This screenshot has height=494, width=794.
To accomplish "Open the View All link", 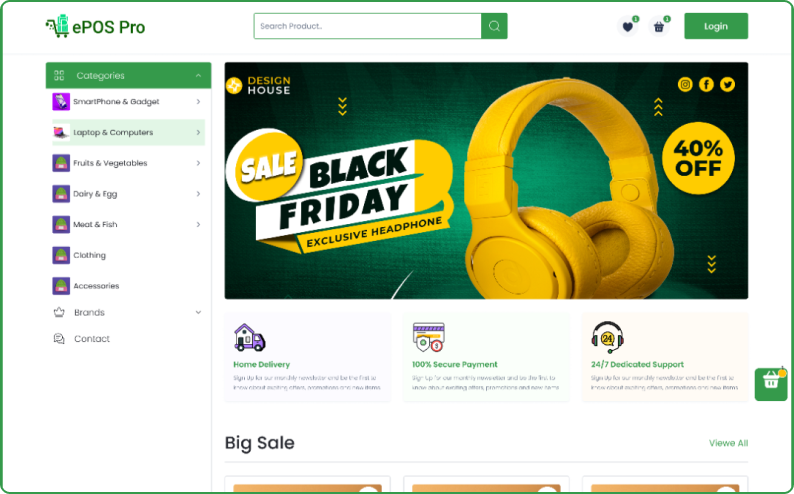I will [x=728, y=443].
